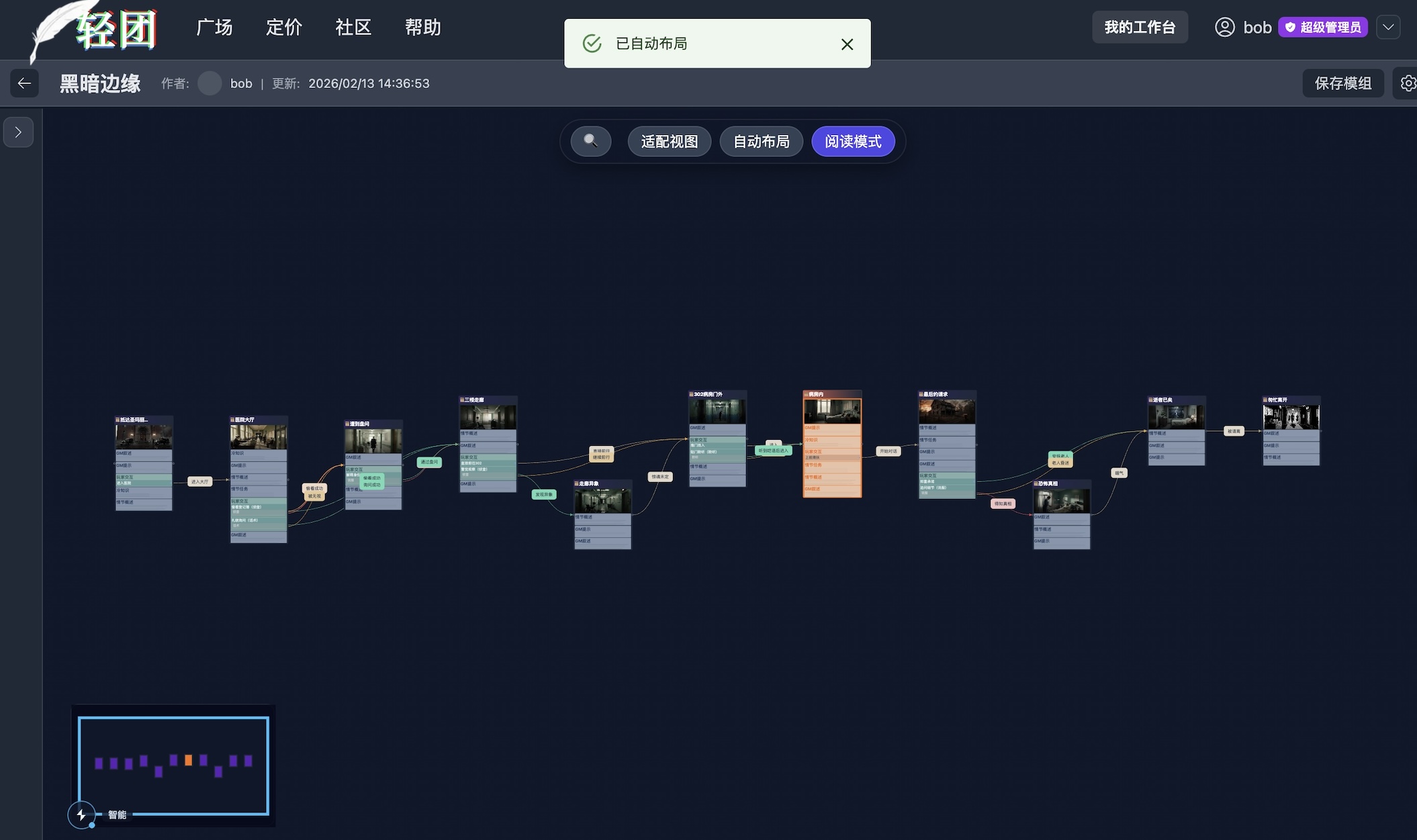Viewport: 1417px width, 840px height.
Task: Expand the left sidebar with chevron
Action: click(x=18, y=132)
